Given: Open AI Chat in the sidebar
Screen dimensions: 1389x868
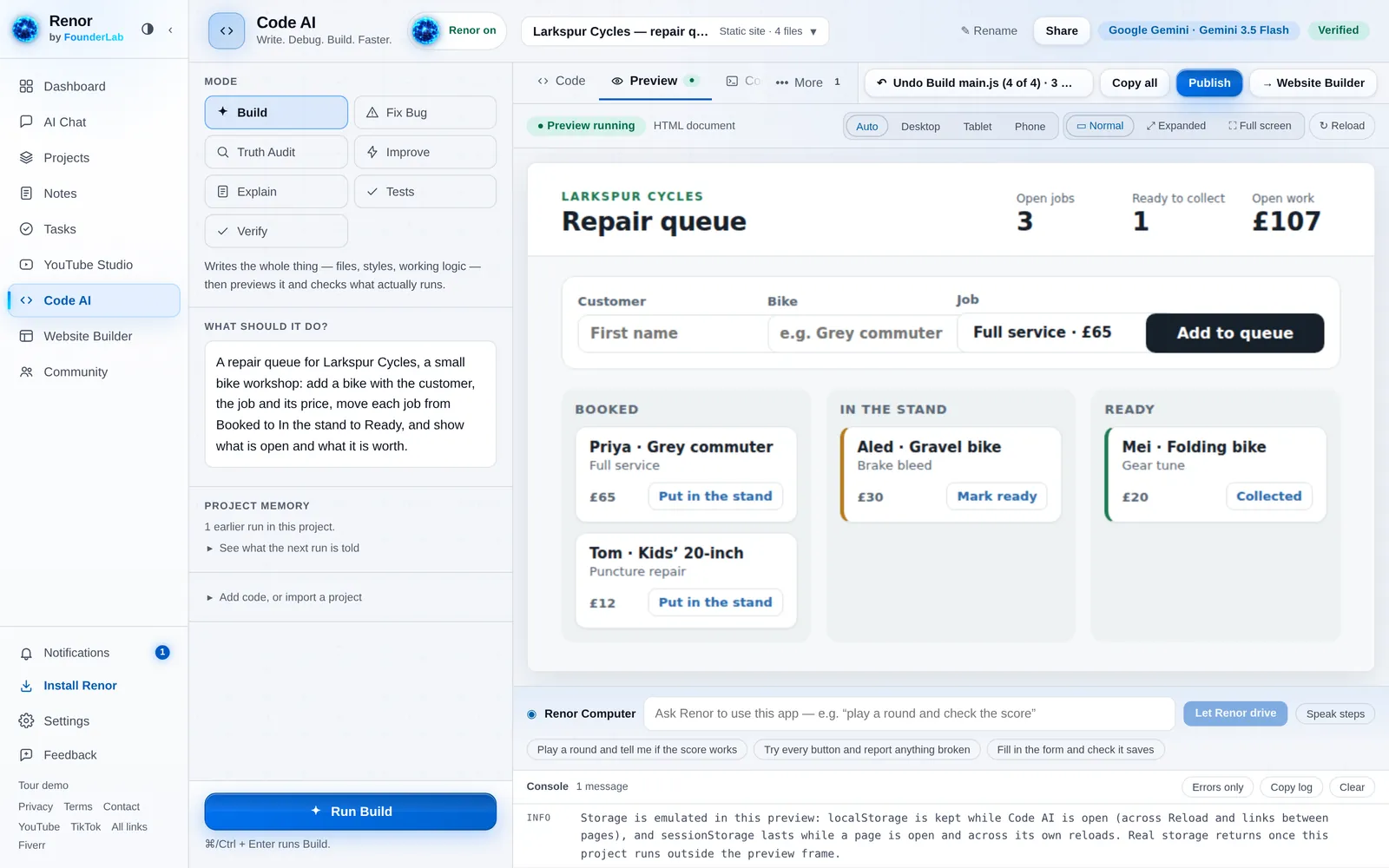Looking at the screenshot, I should [x=94, y=122].
